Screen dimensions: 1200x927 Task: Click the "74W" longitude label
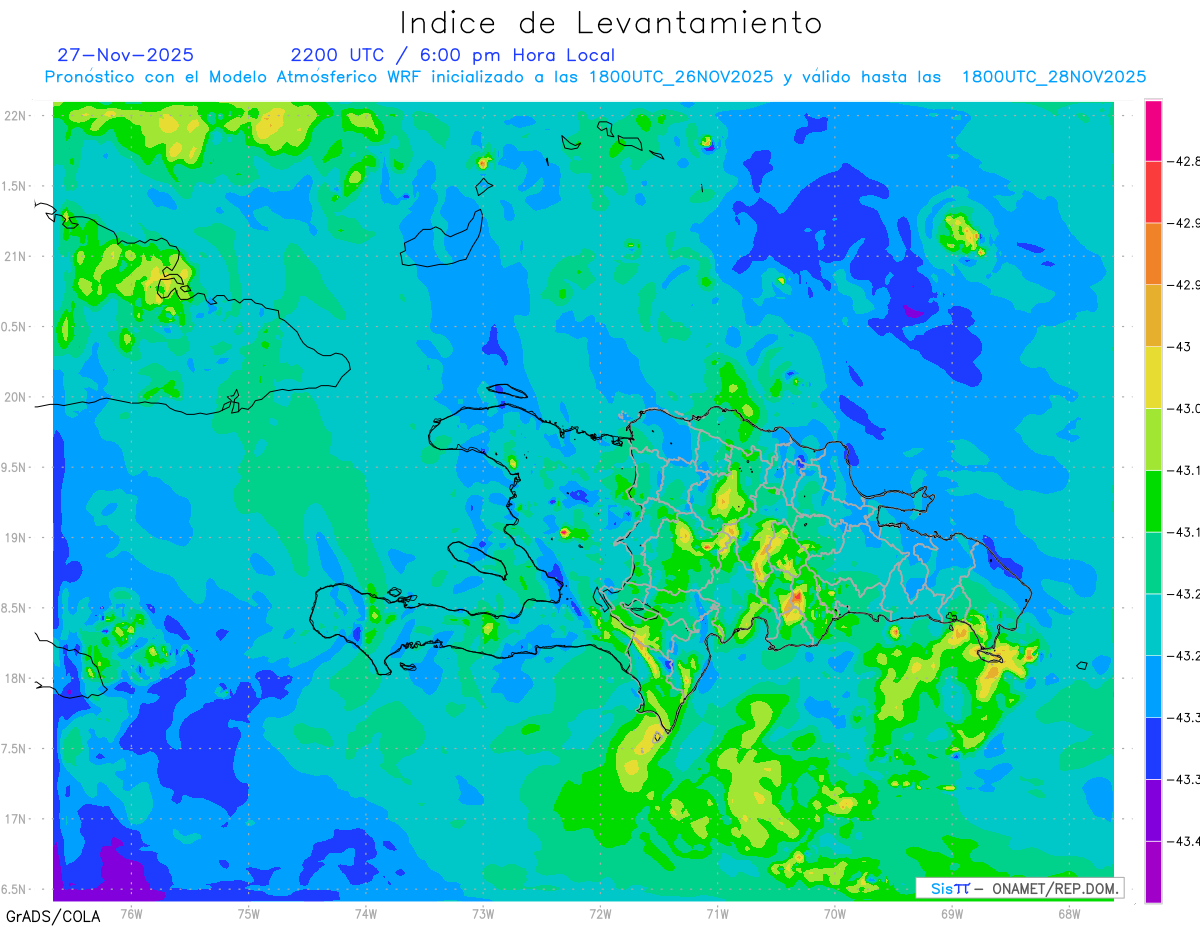[365, 913]
